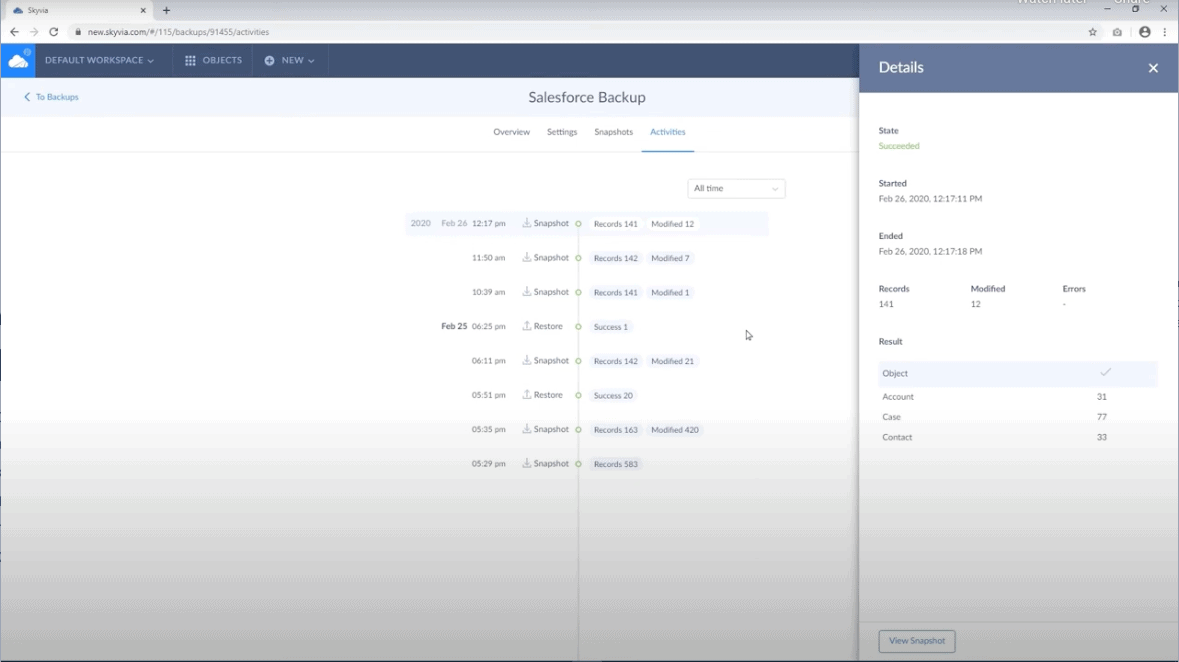Open the Objects grid icon
This screenshot has width=1179, height=662.
point(189,60)
